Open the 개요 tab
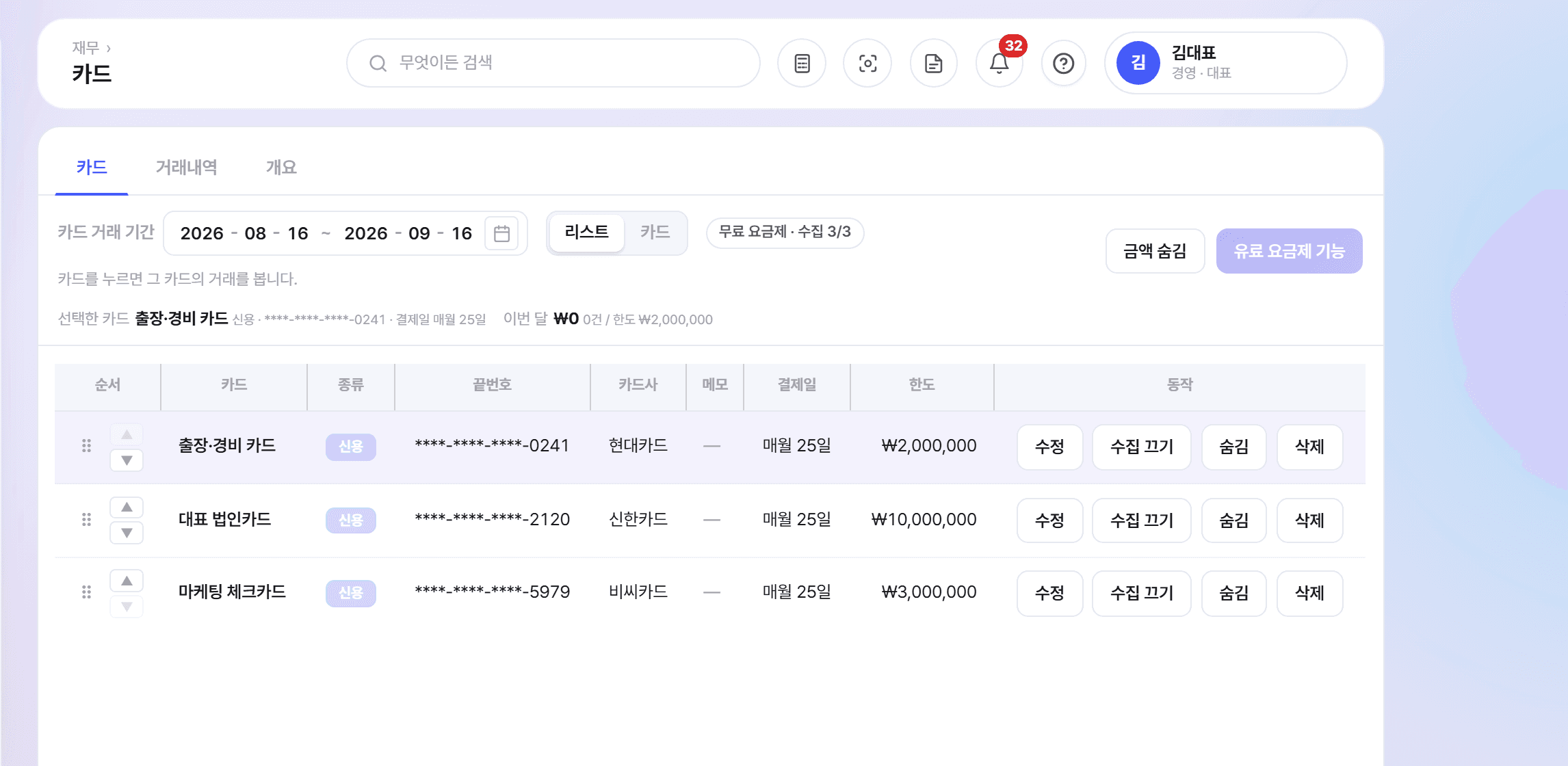 [281, 168]
